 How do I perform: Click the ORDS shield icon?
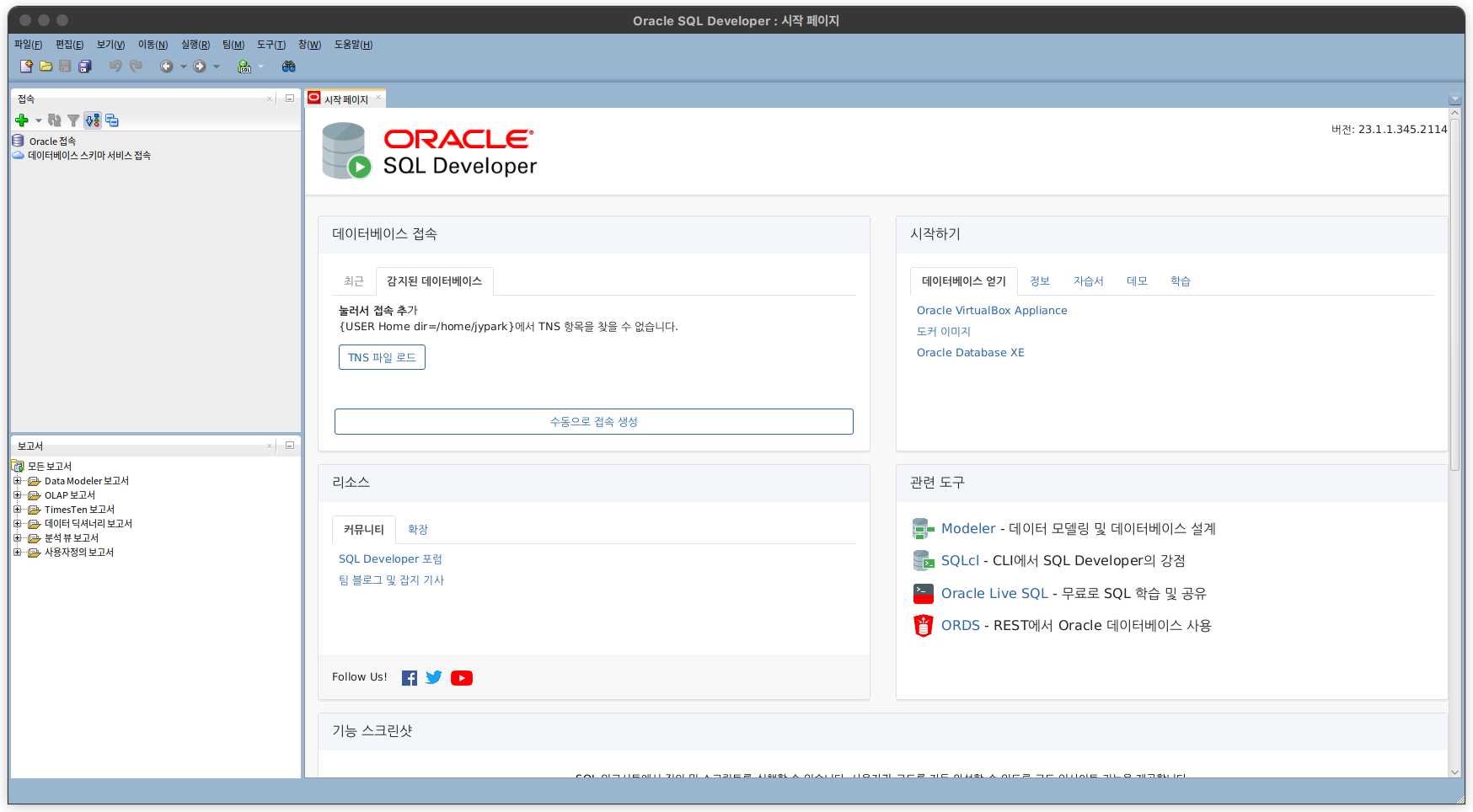pos(924,626)
